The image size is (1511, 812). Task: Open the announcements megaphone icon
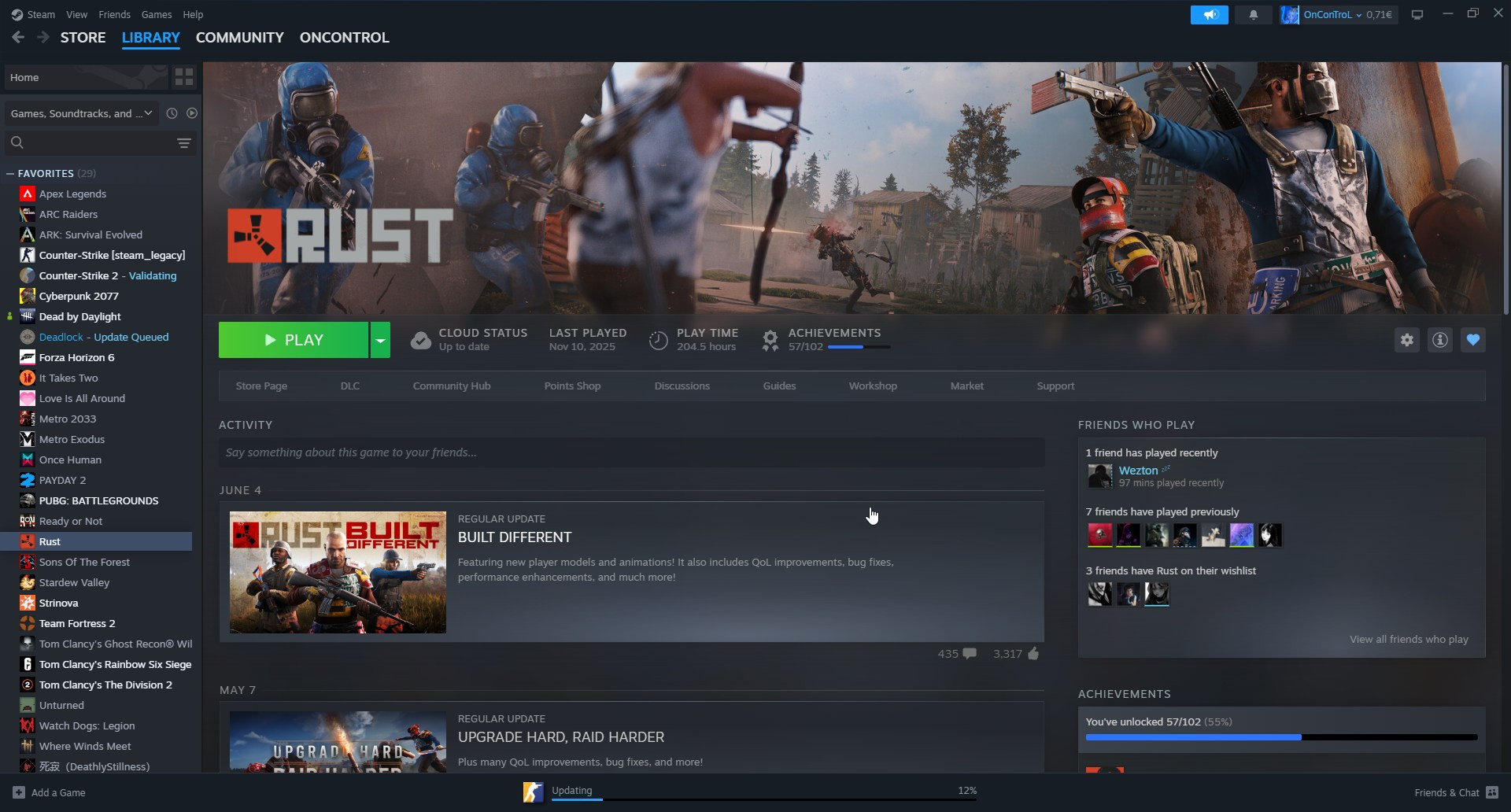pyautogui.click(x=1210, y=15)
